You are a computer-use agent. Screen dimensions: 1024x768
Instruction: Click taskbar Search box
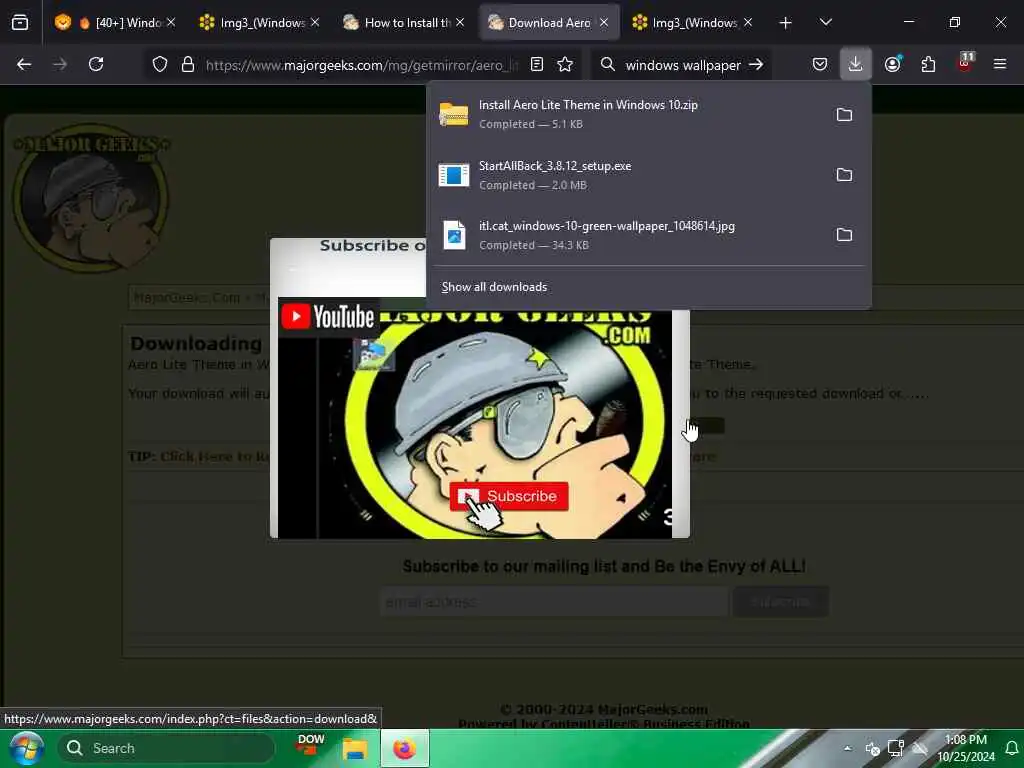pyautogui.click(x=167, y=748)
